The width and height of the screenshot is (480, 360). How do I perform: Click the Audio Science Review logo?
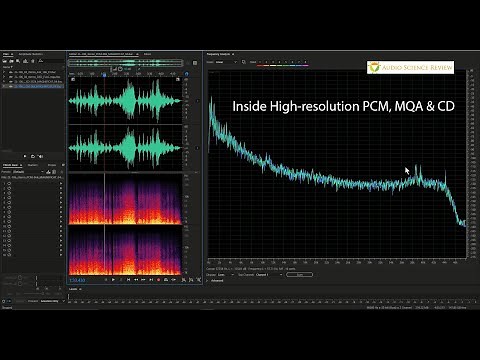tap(410, 67)
